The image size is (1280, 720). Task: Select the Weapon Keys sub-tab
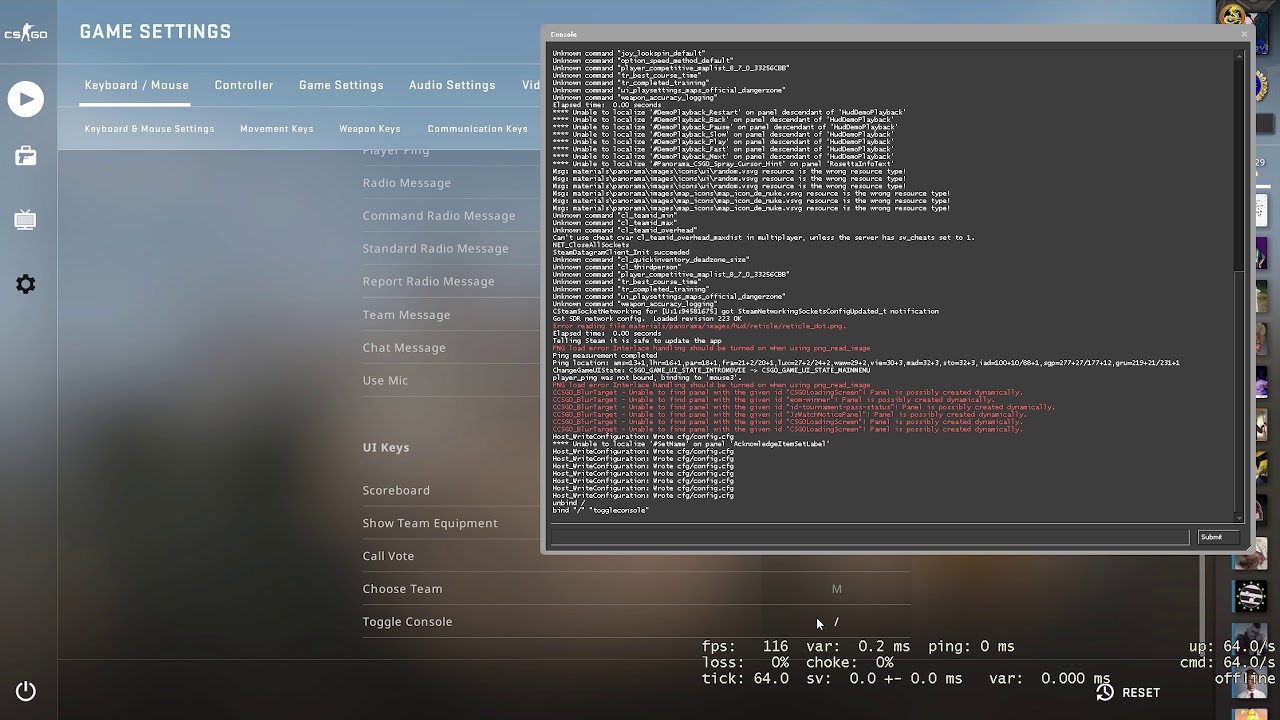pyautogui.click(x=369, y=128)
